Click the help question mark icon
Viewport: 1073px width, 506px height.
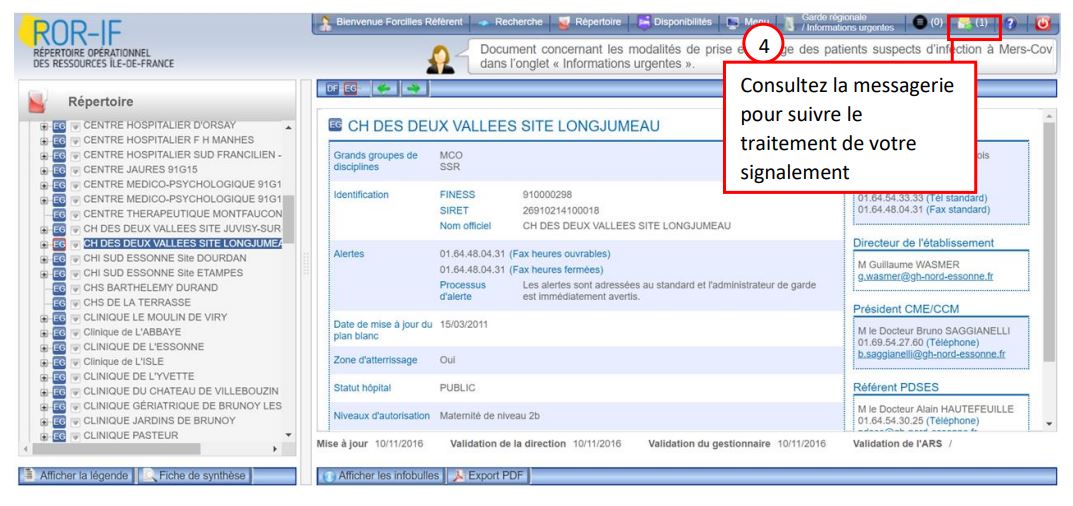tap(1017, 21)
